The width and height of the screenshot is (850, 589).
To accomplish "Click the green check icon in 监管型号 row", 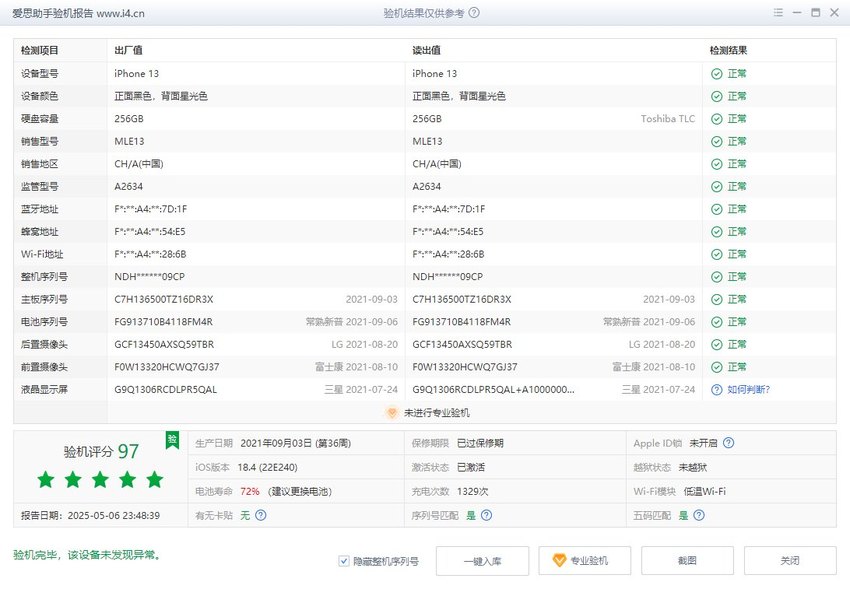I will [x=717, y=186].
